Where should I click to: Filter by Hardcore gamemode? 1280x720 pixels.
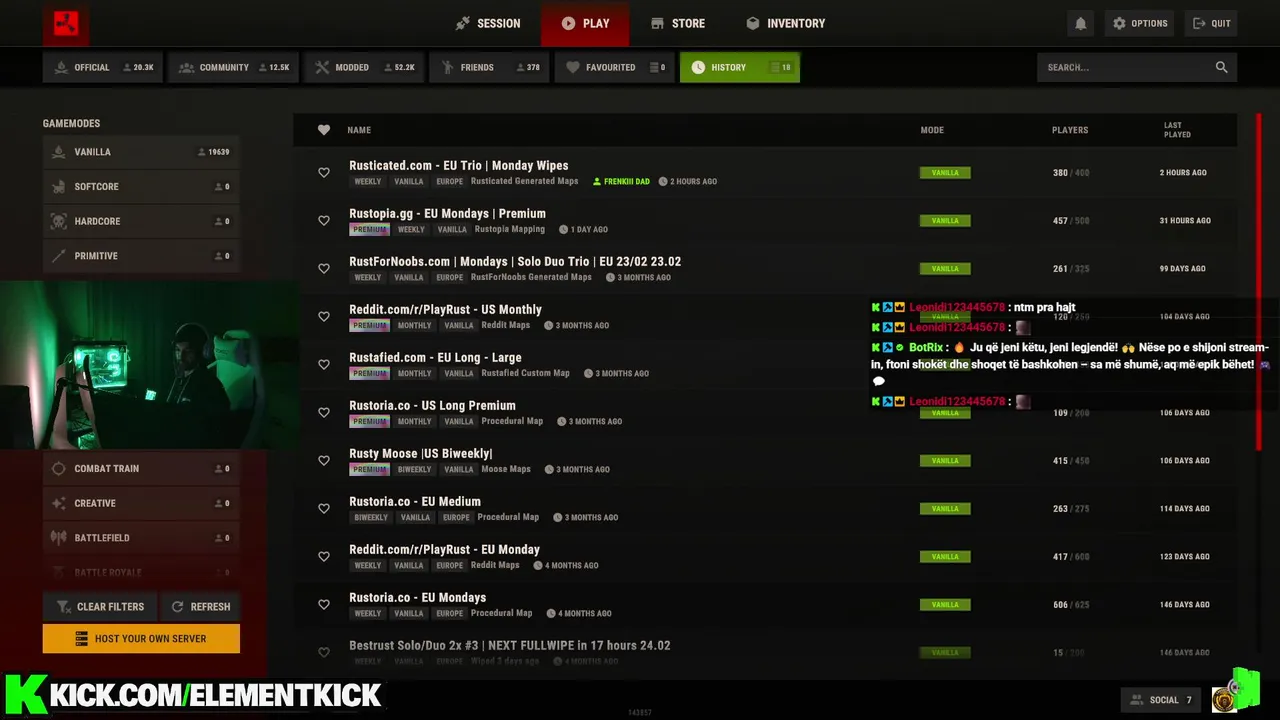click(141, 221)
